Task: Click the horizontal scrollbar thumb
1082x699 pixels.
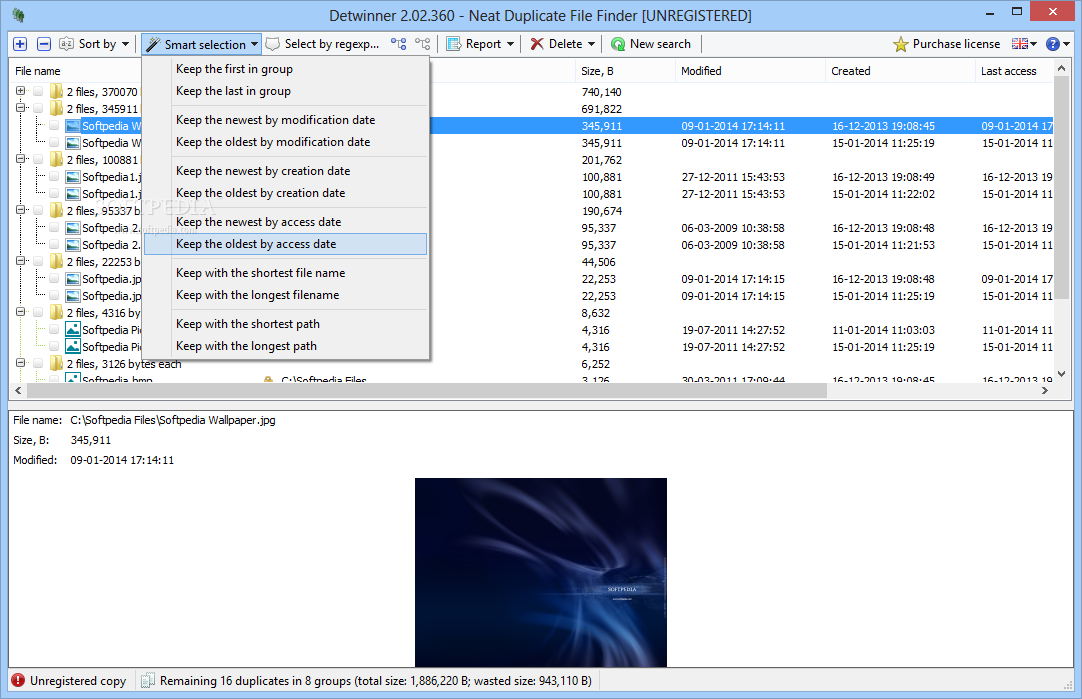Action: click(426, 391)
